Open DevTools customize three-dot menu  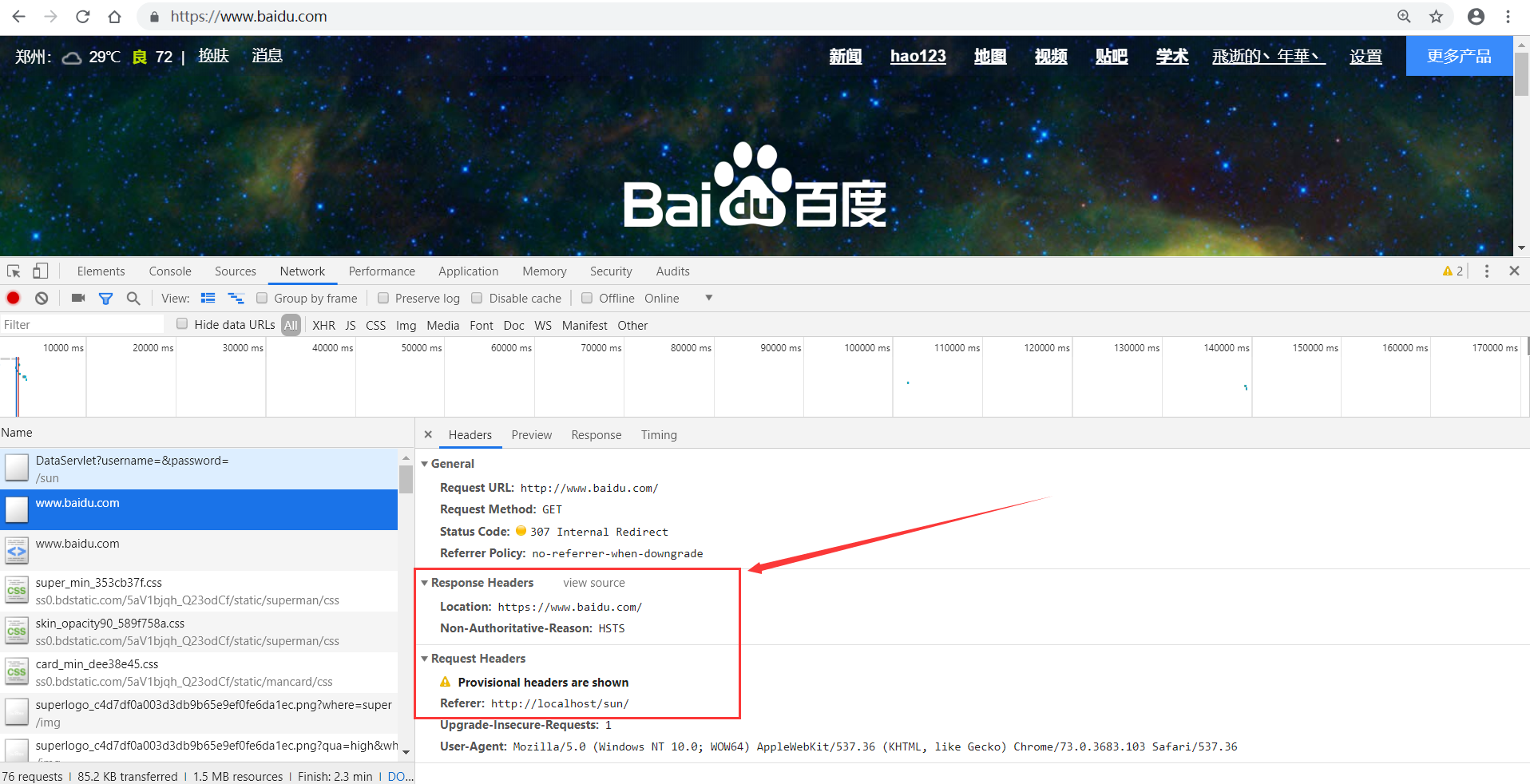point(1486,271)
